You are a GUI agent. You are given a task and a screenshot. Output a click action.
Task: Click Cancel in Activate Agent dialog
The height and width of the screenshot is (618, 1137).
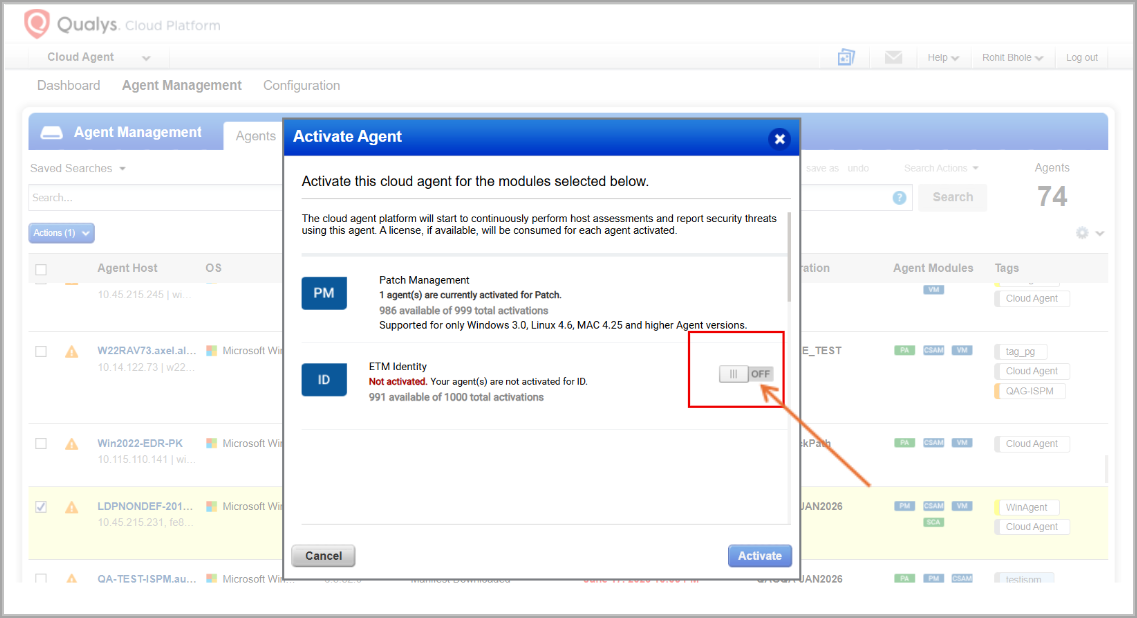click(x=323, y=556)
